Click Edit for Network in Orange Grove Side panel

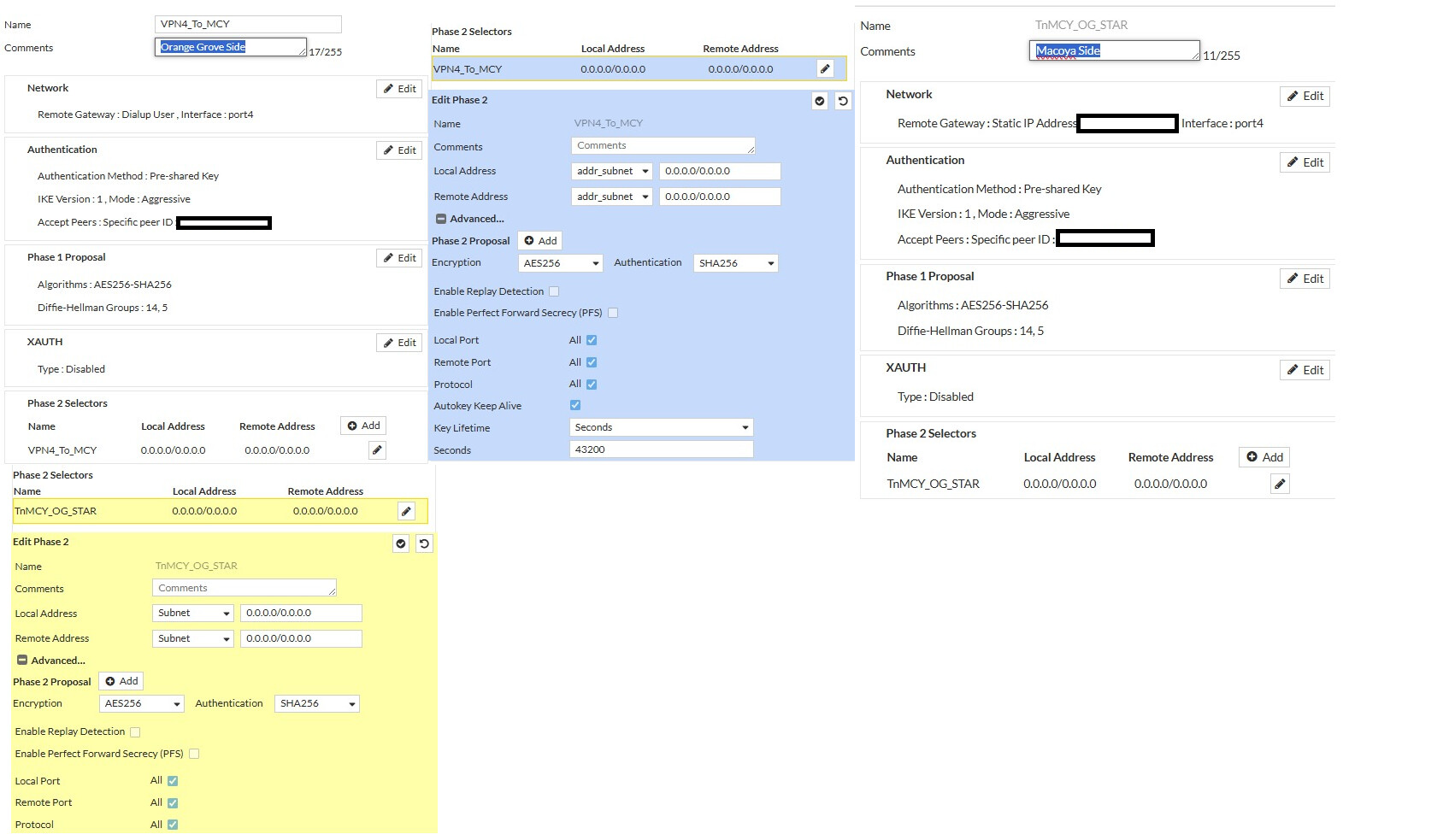[x=399, y=89]
